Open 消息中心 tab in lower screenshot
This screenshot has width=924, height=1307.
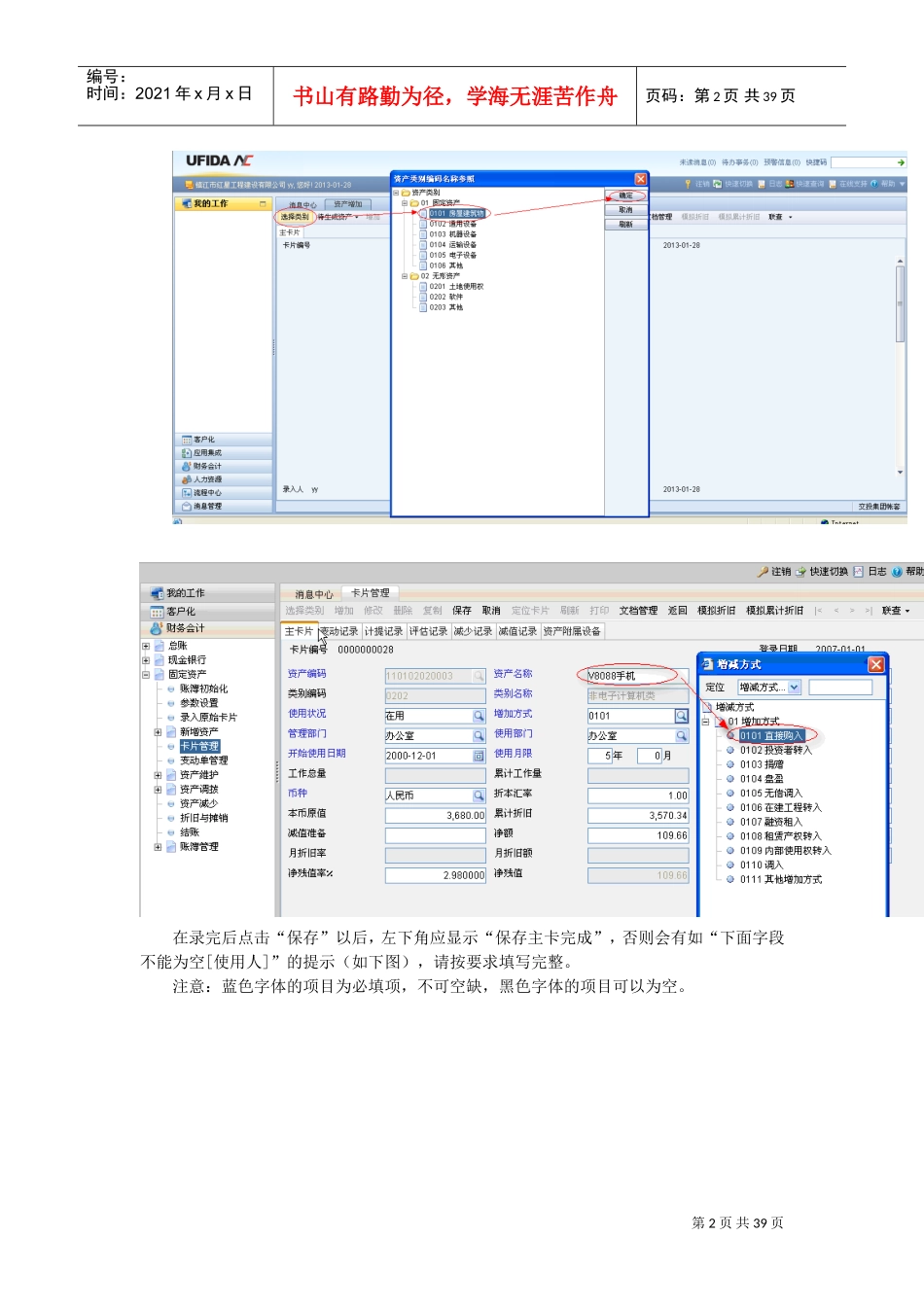point(313,594)
